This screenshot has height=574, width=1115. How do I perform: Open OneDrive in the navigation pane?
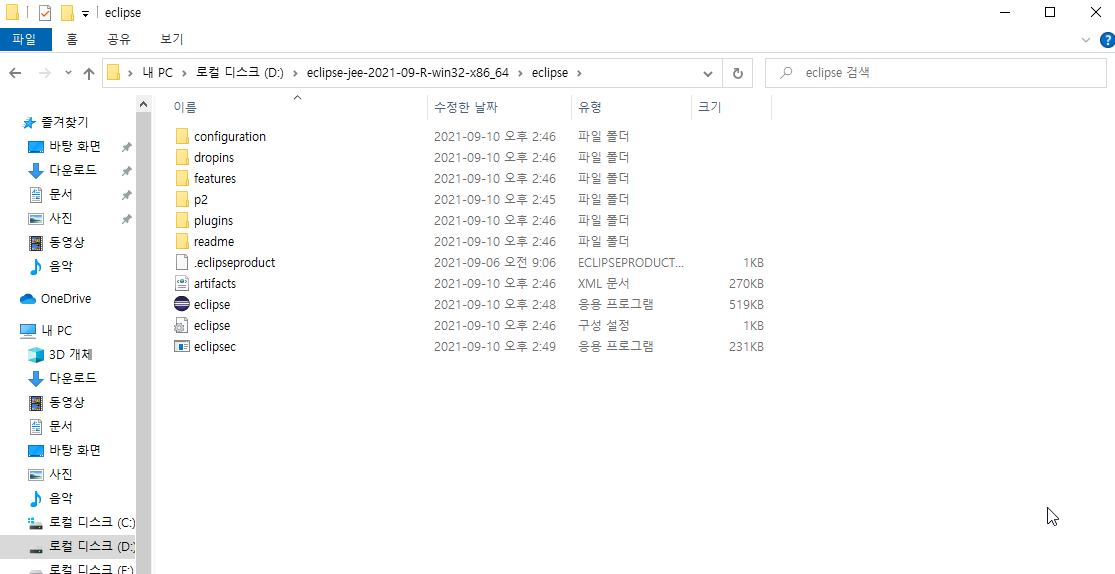[x=55, y=299]
